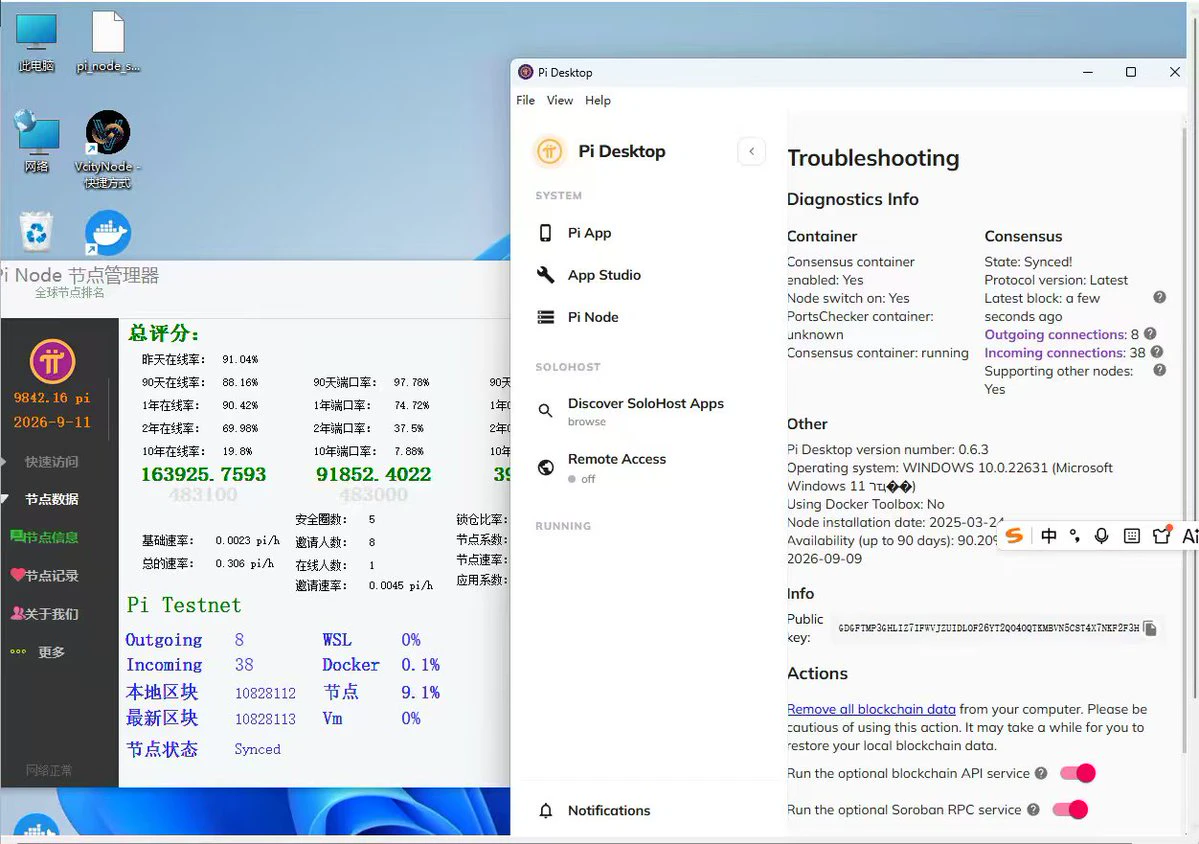This screenshot has height=844, width=1199.
Task: Show help for Latest block
Action: point(1159,297)
